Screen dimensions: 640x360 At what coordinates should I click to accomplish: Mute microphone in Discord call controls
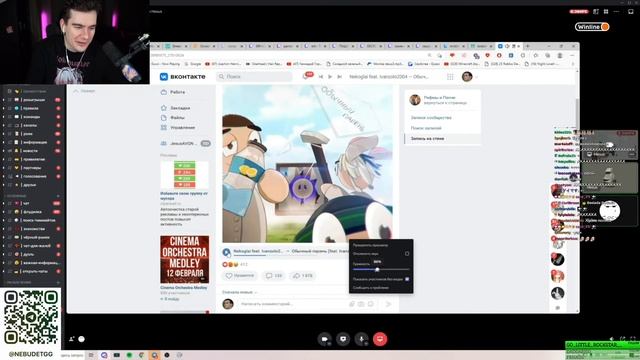tap(361, 339)
